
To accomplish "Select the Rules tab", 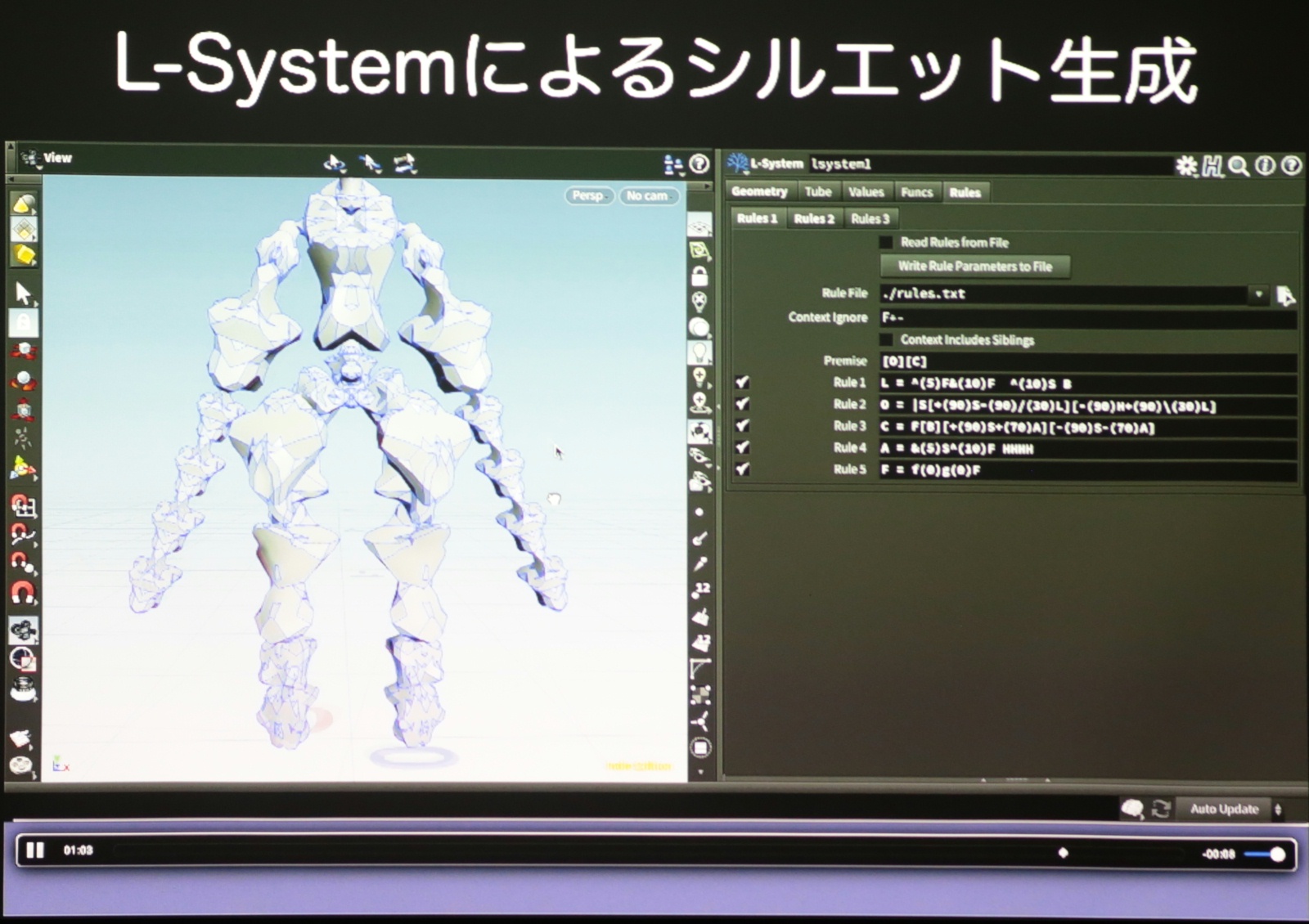I will pyautogui.click(x=965, y=192).
